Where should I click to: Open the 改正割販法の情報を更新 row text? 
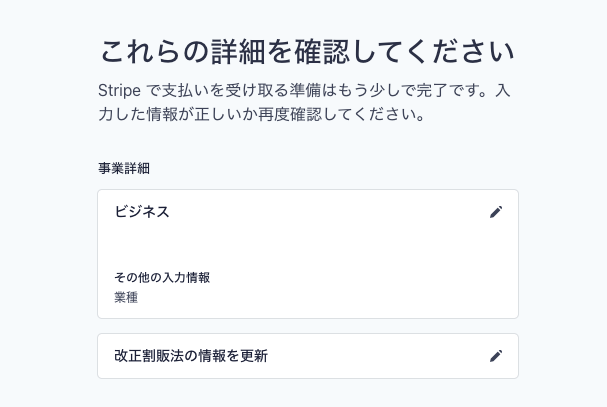coord(191,356)
